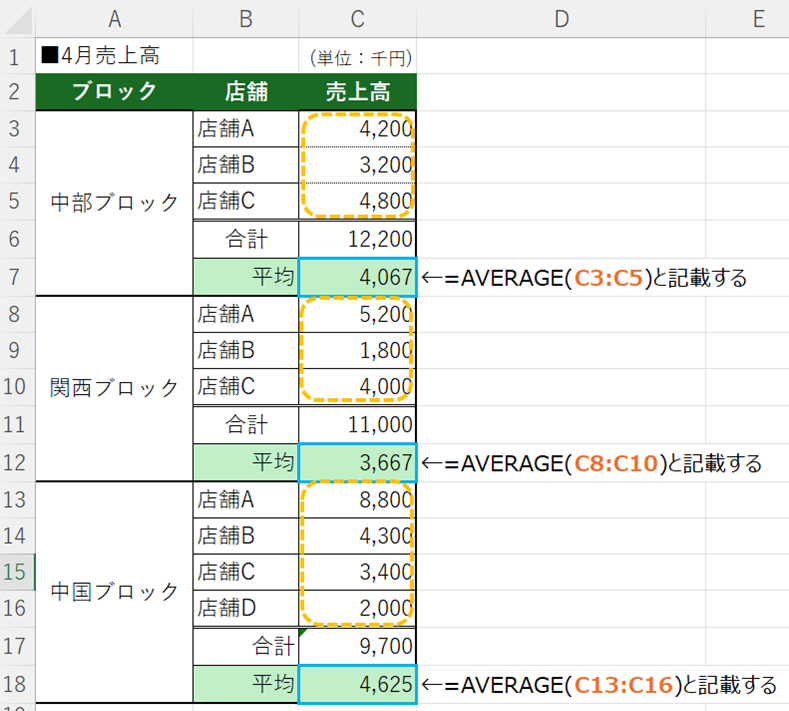Select the 売上高 header cell
Viewport: 789px width, 711px height.
pos(357,92)
